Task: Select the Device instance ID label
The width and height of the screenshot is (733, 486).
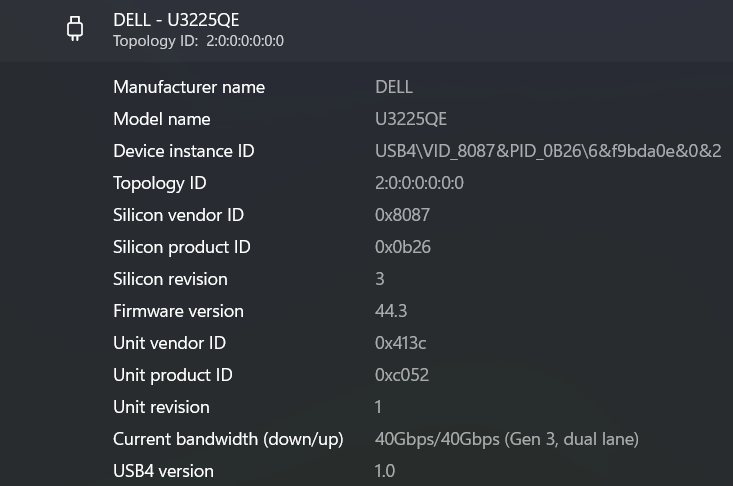Action: pos(184,151)
